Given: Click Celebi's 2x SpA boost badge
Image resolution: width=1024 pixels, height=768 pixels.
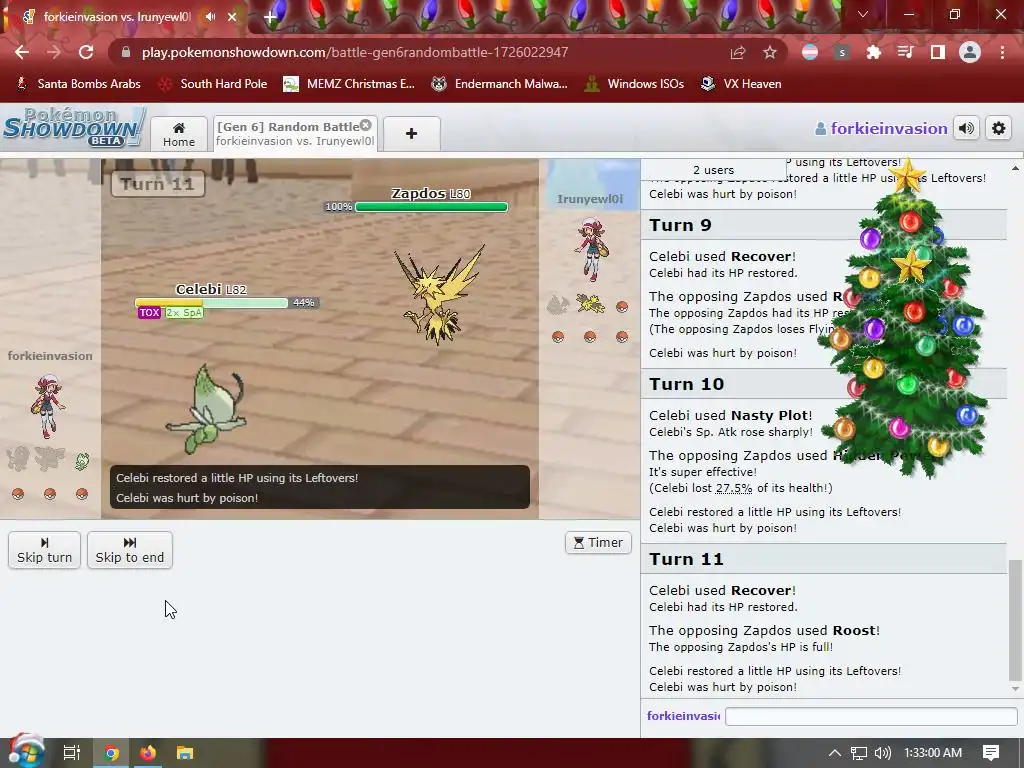Looking at the screenshot, I should (x=184, y=313).
